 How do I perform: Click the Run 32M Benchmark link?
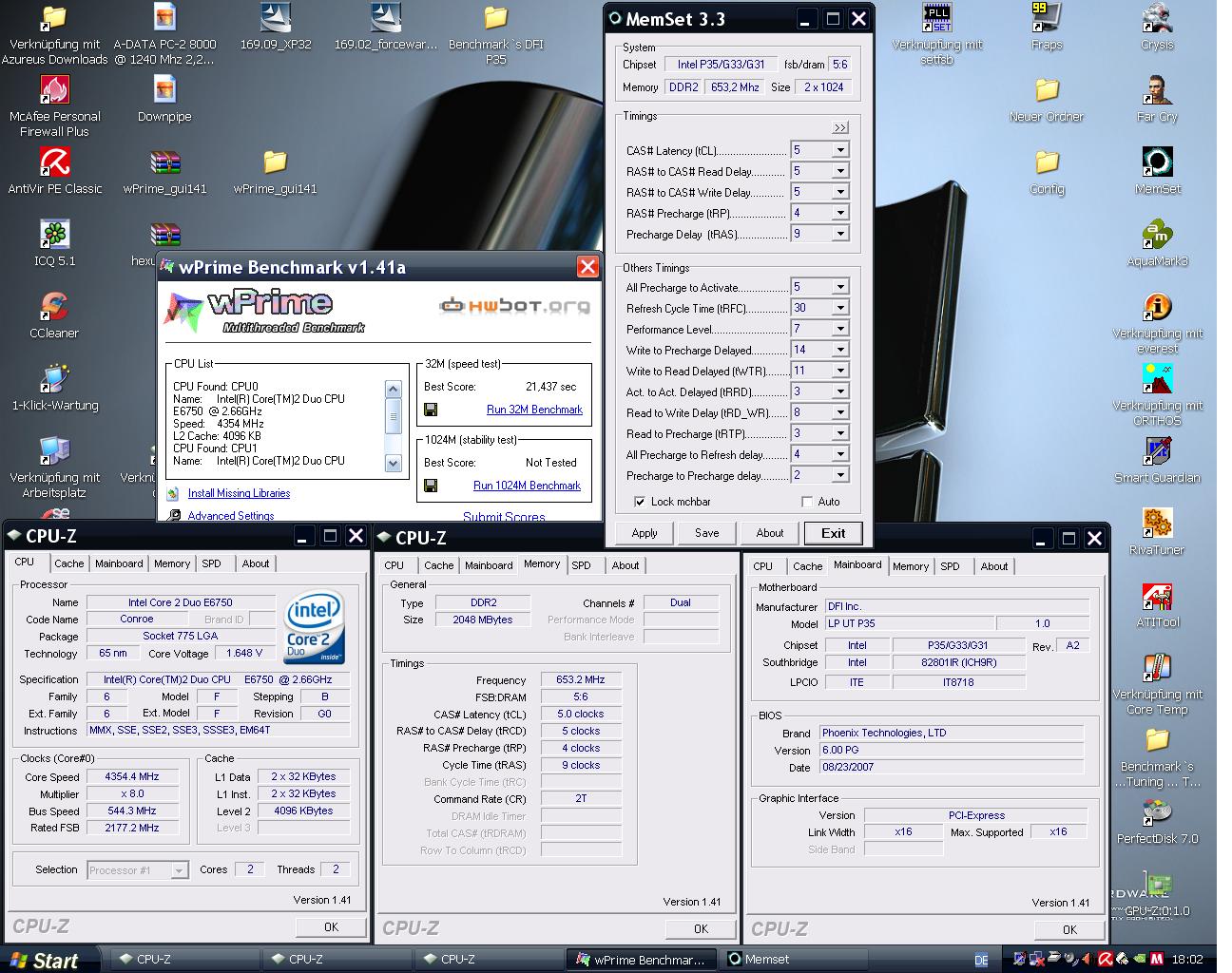[534, 410]
